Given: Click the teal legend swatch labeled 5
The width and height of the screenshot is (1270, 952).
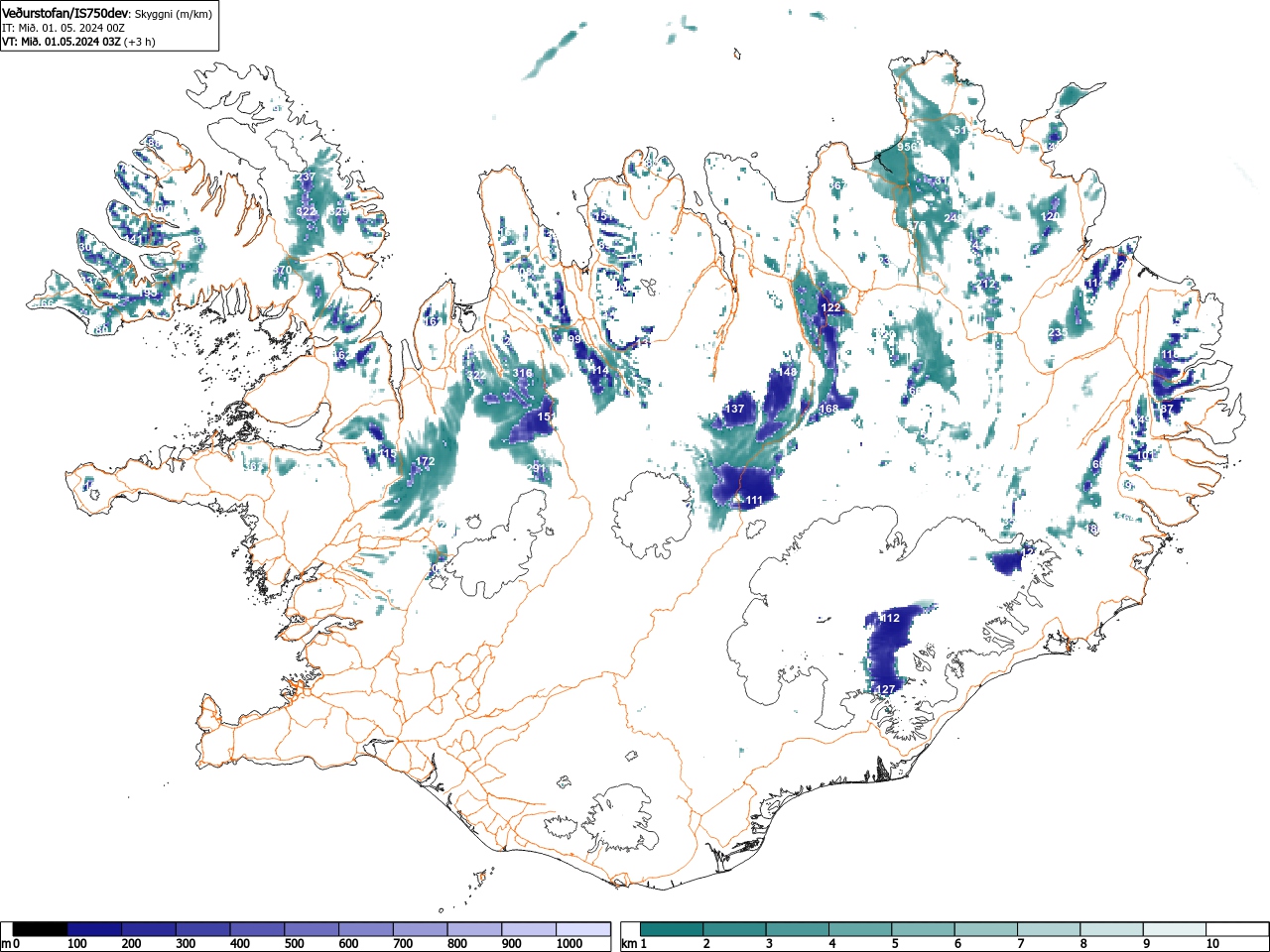Looking at the screenshot, I should (924, 929).
